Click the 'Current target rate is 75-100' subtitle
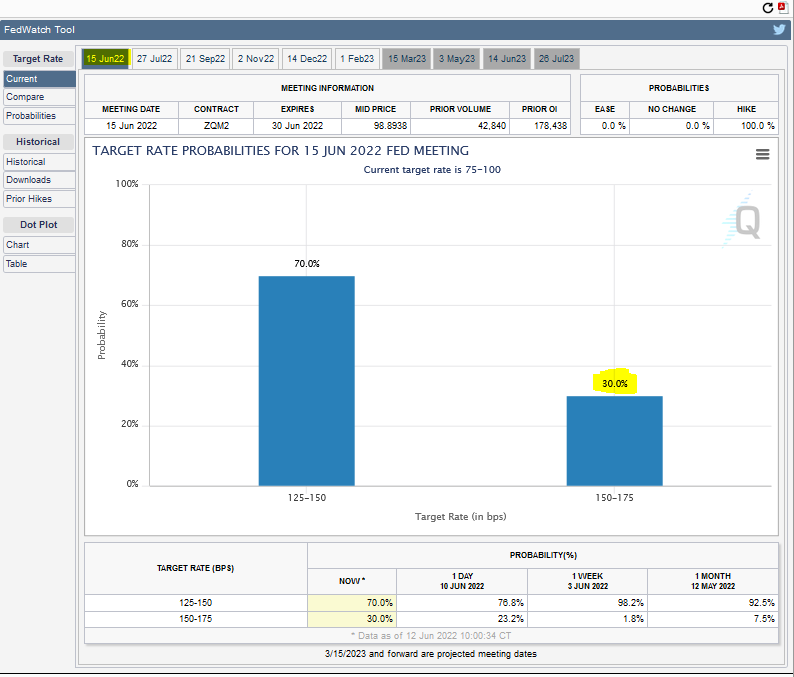Viewport: 794px width, 677px height. click(x=432, y=170)
